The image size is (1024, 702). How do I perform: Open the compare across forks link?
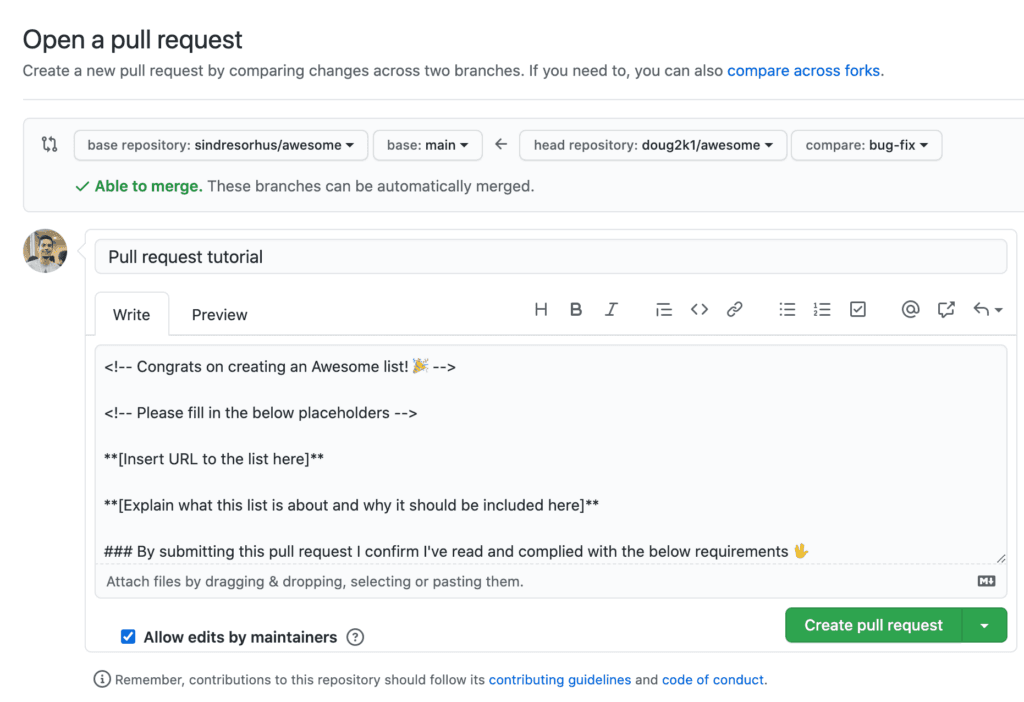pos(804,70)
